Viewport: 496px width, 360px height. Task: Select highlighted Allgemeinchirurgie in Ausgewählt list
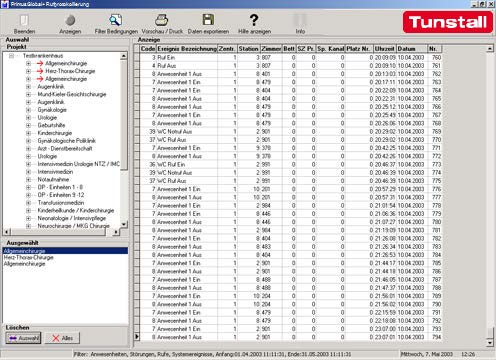(65, 251)
